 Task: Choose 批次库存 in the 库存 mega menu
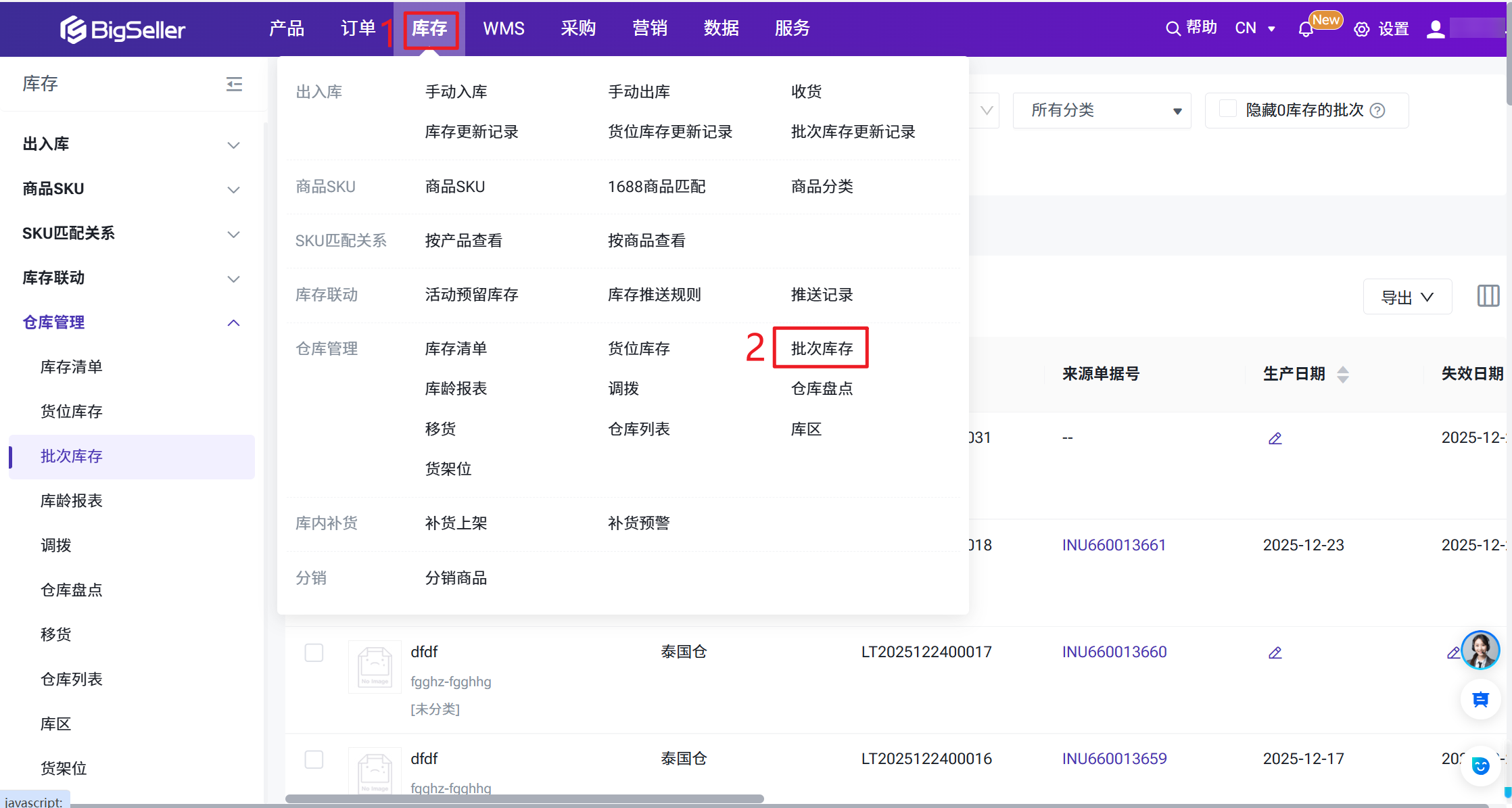821,348
